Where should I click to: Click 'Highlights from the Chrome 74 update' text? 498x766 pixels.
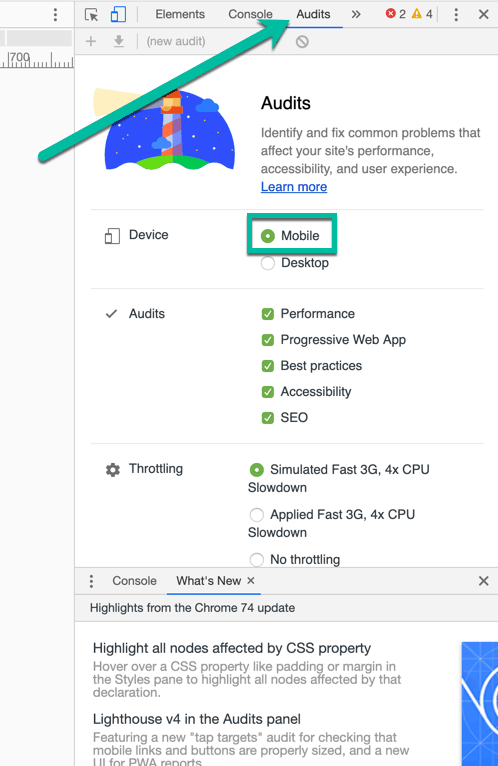point(193,608)
